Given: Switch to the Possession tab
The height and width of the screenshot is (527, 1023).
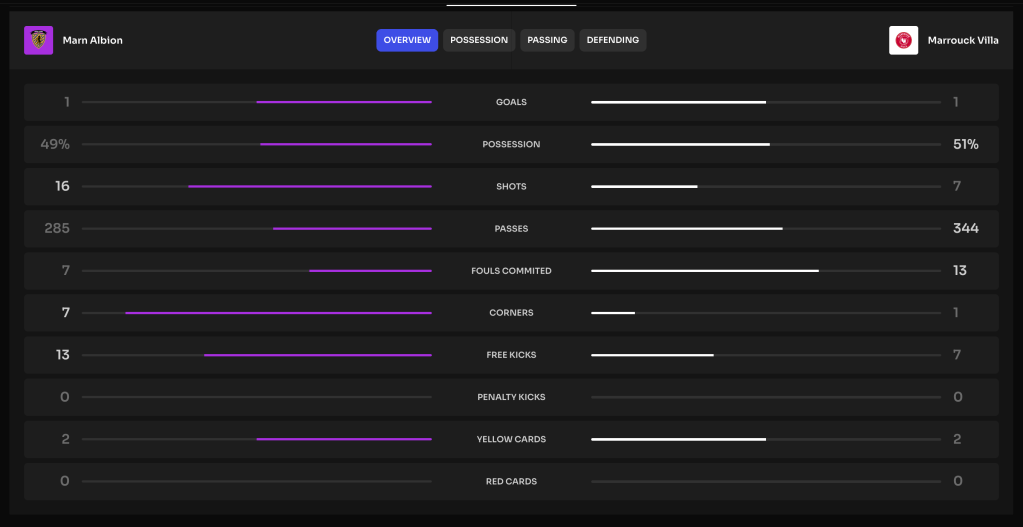Looking at the screenshot, I should click(x=479, y=40).
